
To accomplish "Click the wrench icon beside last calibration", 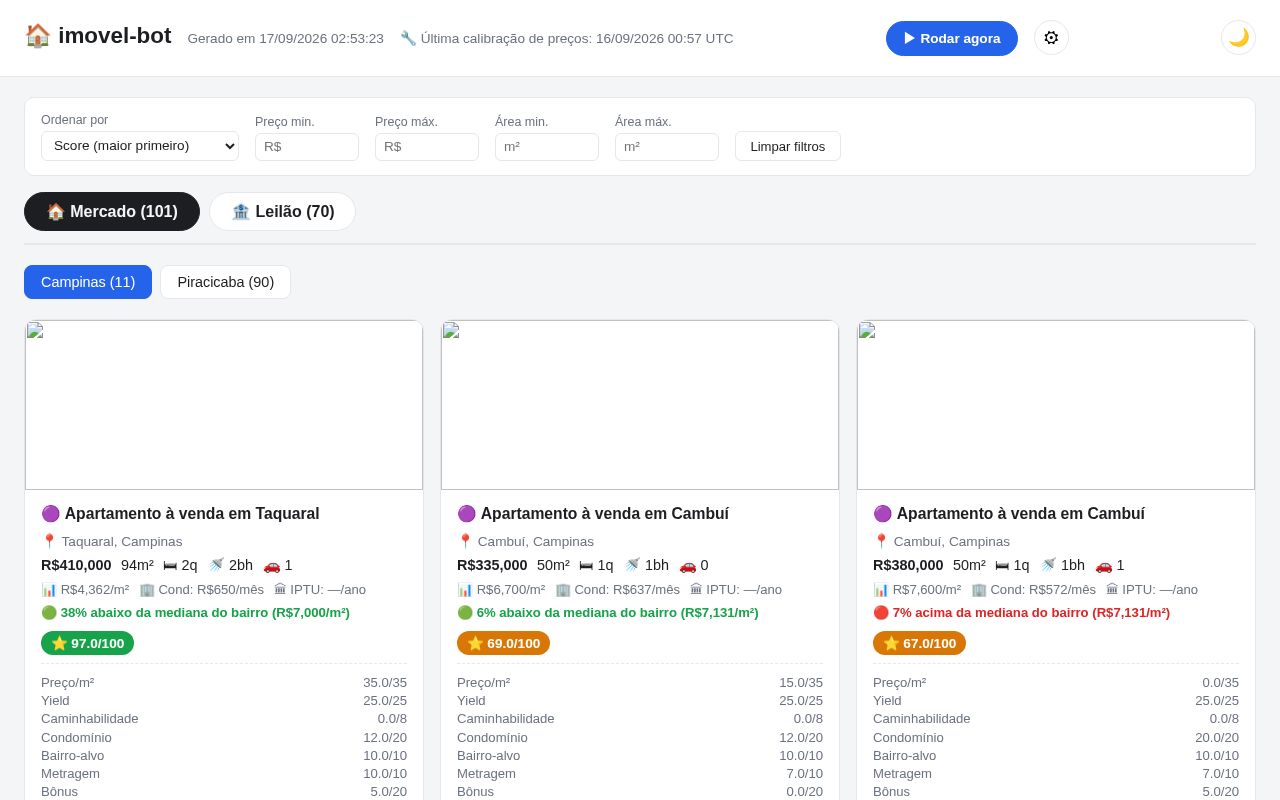I will (408, 39).
